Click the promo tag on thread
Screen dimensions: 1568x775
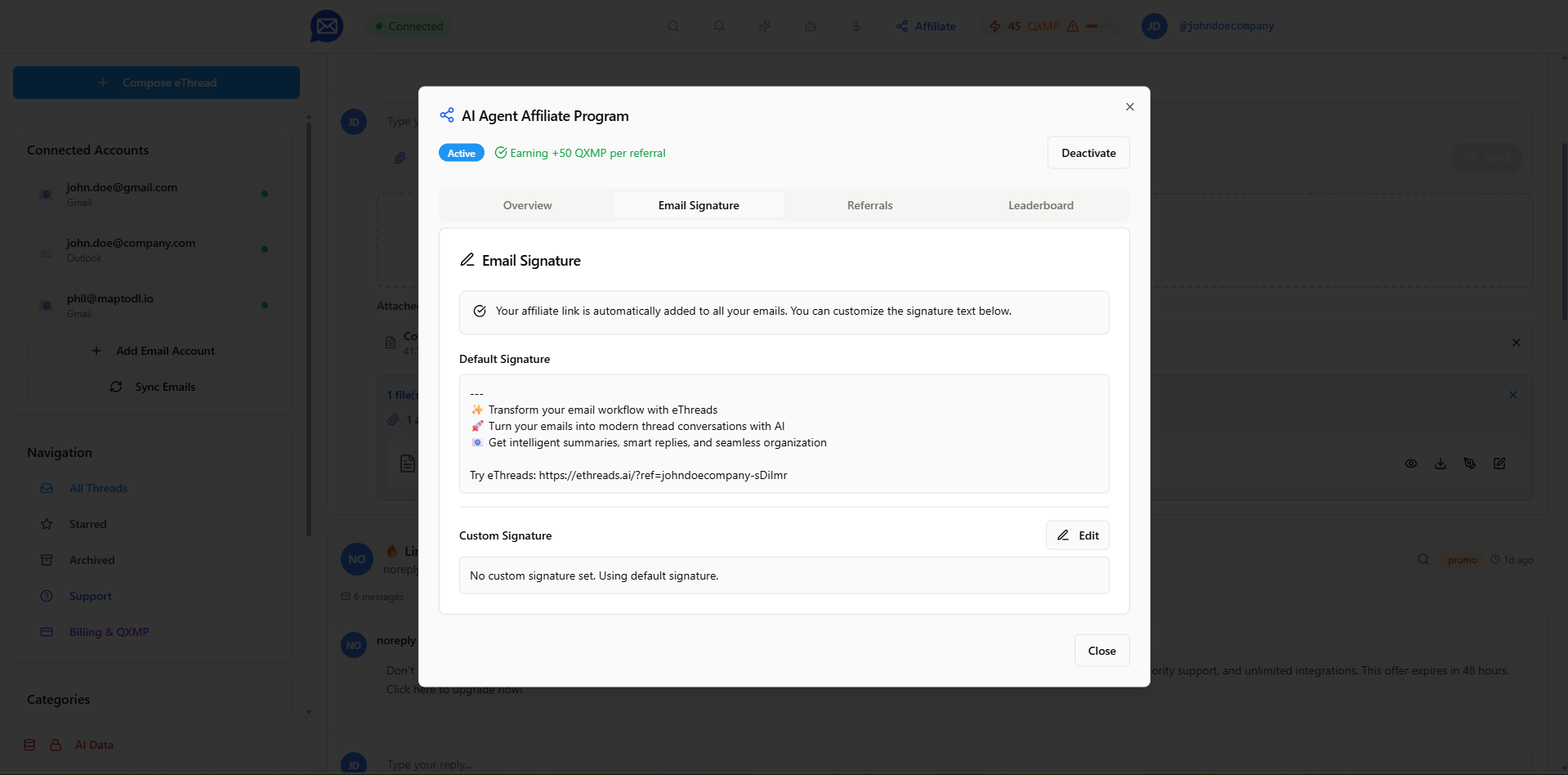pos(1463,560)
